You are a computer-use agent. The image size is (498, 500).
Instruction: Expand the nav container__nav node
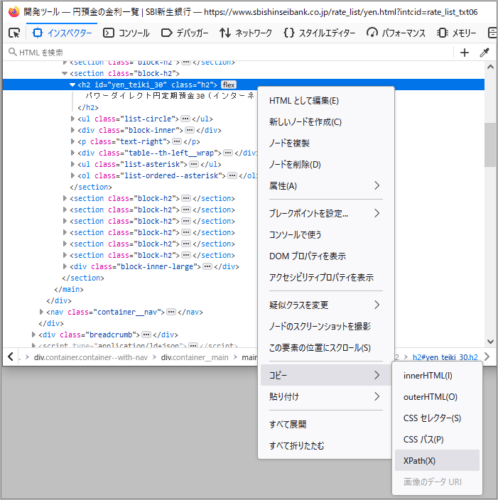click(41, 312)
